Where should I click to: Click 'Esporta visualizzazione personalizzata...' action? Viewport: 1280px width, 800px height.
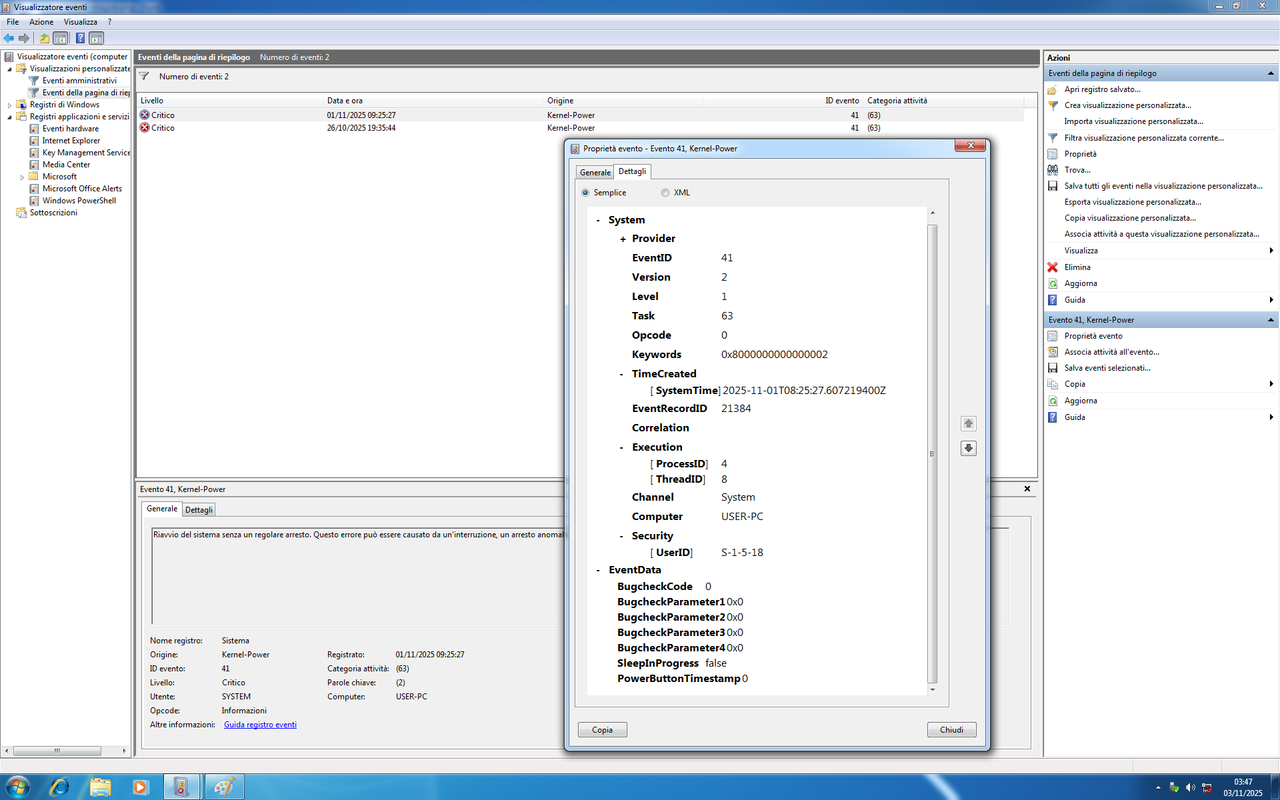[x=1130, y=202]
